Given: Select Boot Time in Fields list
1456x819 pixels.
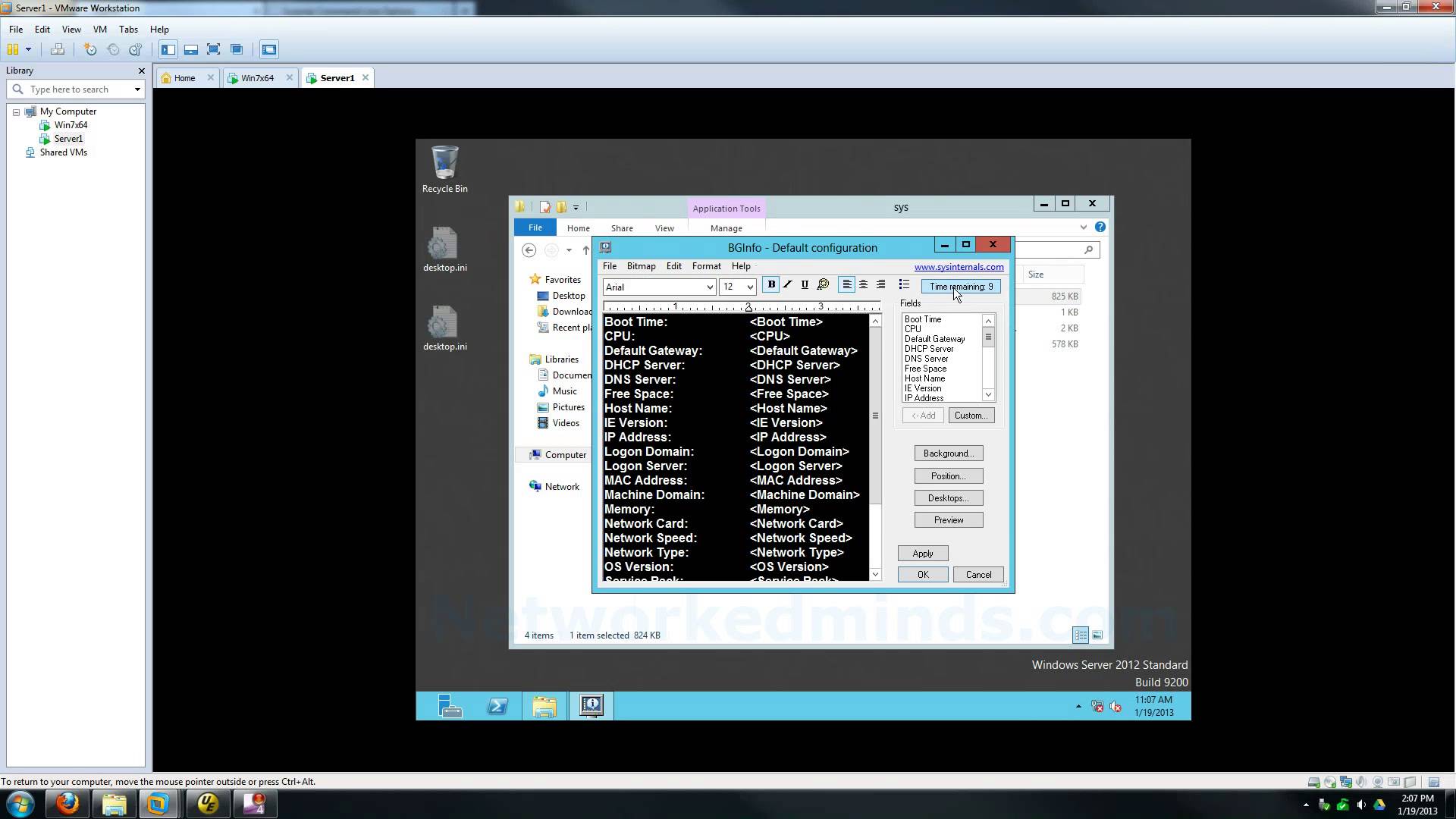Looking at the screenshot, I should pyautogui.click(x=923, y=319).
